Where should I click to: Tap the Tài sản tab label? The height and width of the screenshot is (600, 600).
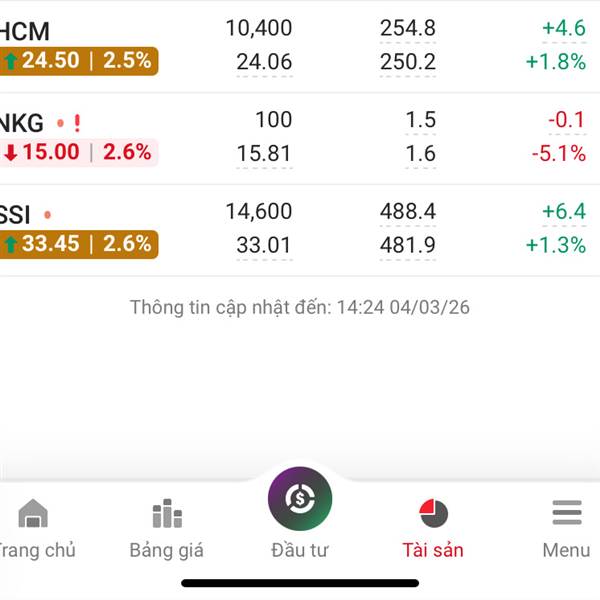coord(433,550)
